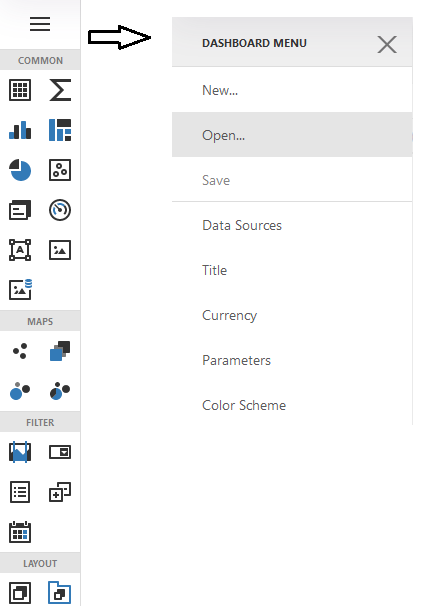
Task: Insert a Chart bar item
Action: tap(20, 130)
